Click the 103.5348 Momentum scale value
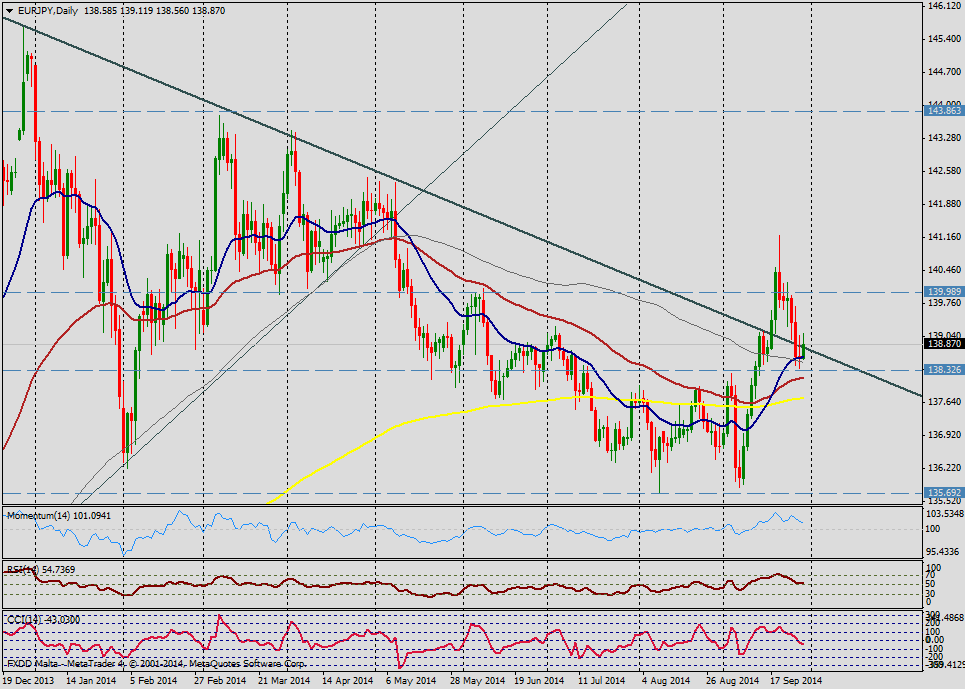The height and width of the screenshot is (689, 965). 945,512
